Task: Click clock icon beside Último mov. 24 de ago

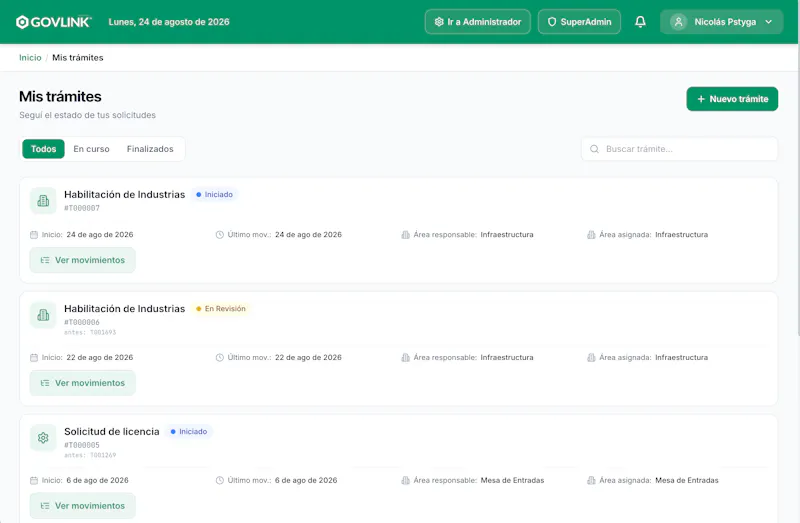Action: point(219,235)
